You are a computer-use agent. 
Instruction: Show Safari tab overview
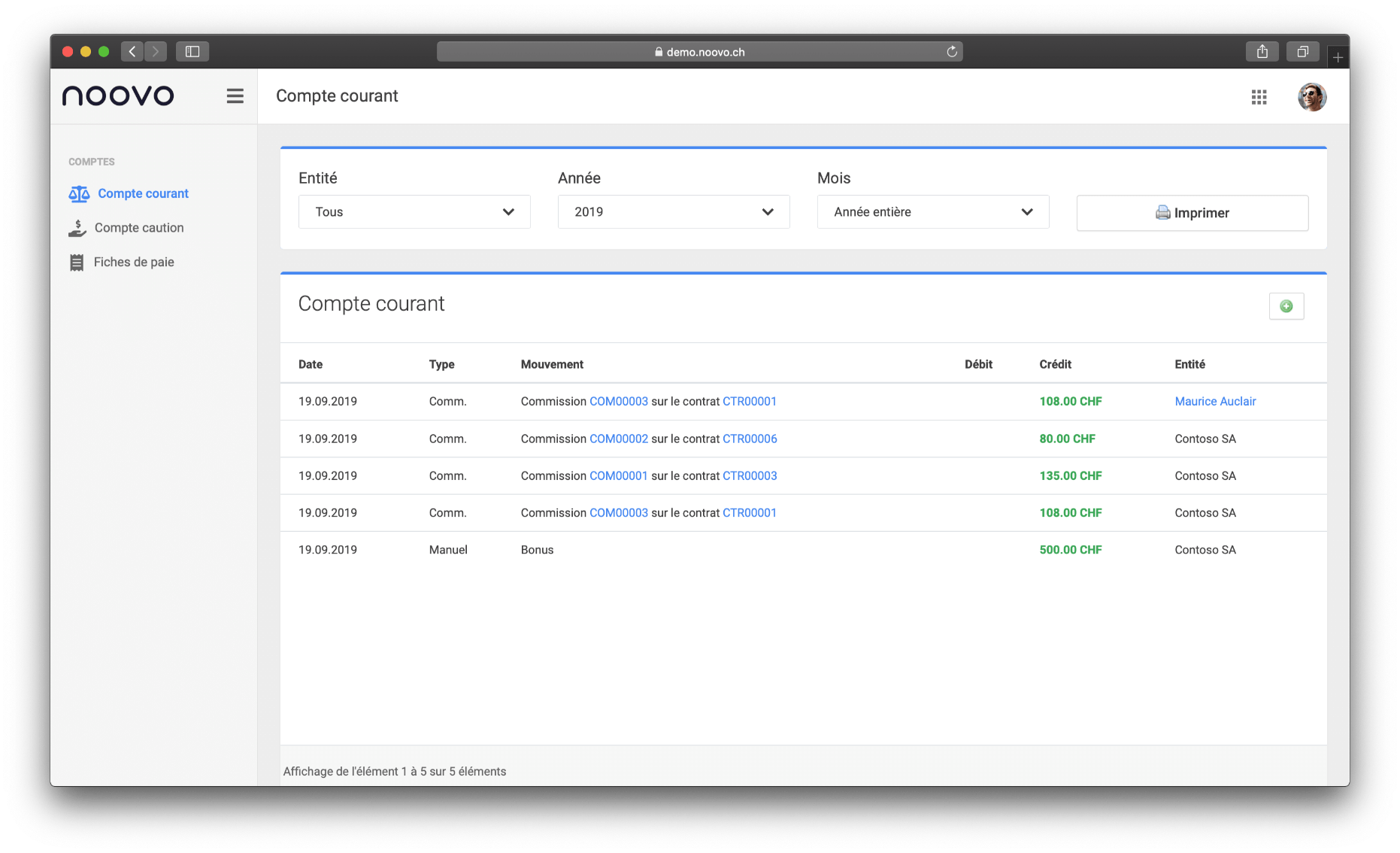click(1302, 52)
